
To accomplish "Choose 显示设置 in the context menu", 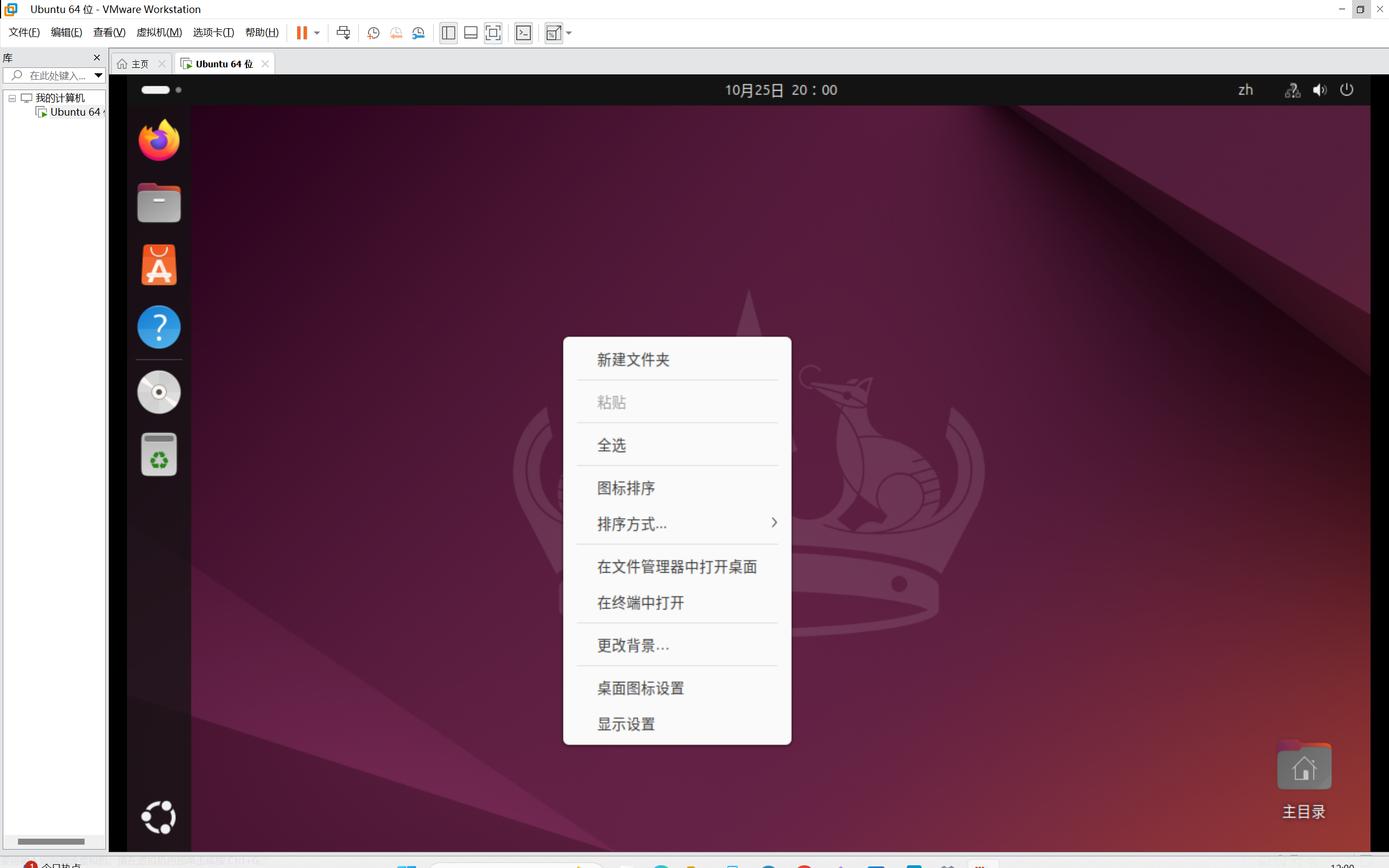I will pyautogui.click(x=677, y=724).
